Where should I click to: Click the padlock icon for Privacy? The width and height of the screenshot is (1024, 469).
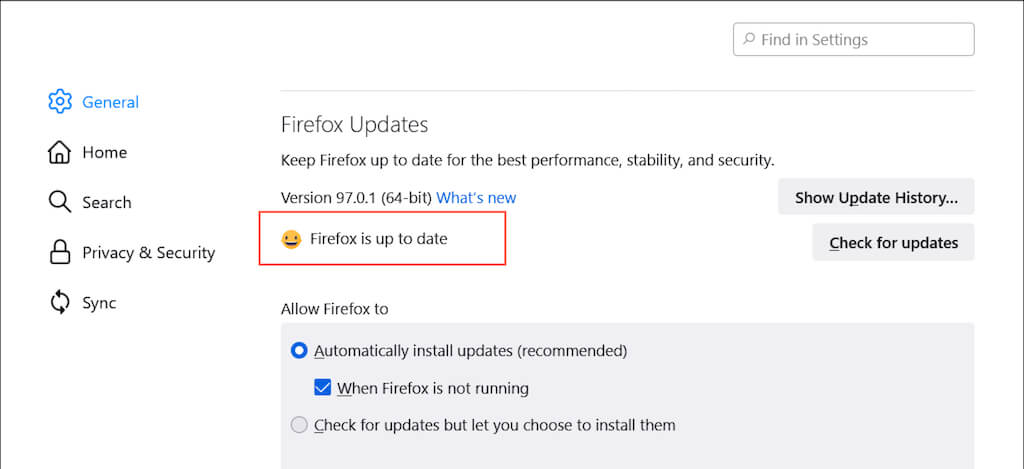pyautogui.click(x=60, y=252)
